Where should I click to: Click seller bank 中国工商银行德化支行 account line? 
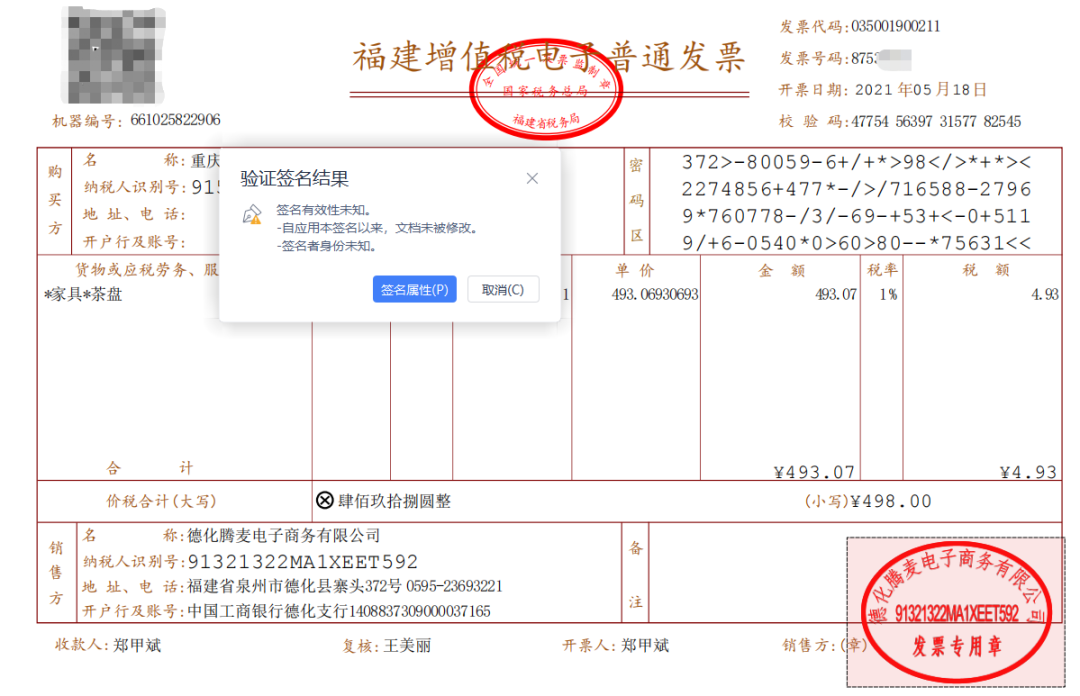(339, 611)
